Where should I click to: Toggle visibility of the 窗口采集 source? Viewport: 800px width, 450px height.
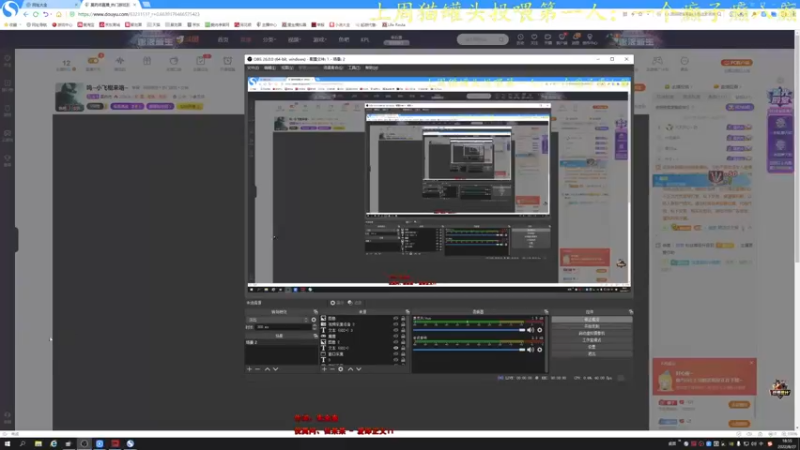pos(395,354)
